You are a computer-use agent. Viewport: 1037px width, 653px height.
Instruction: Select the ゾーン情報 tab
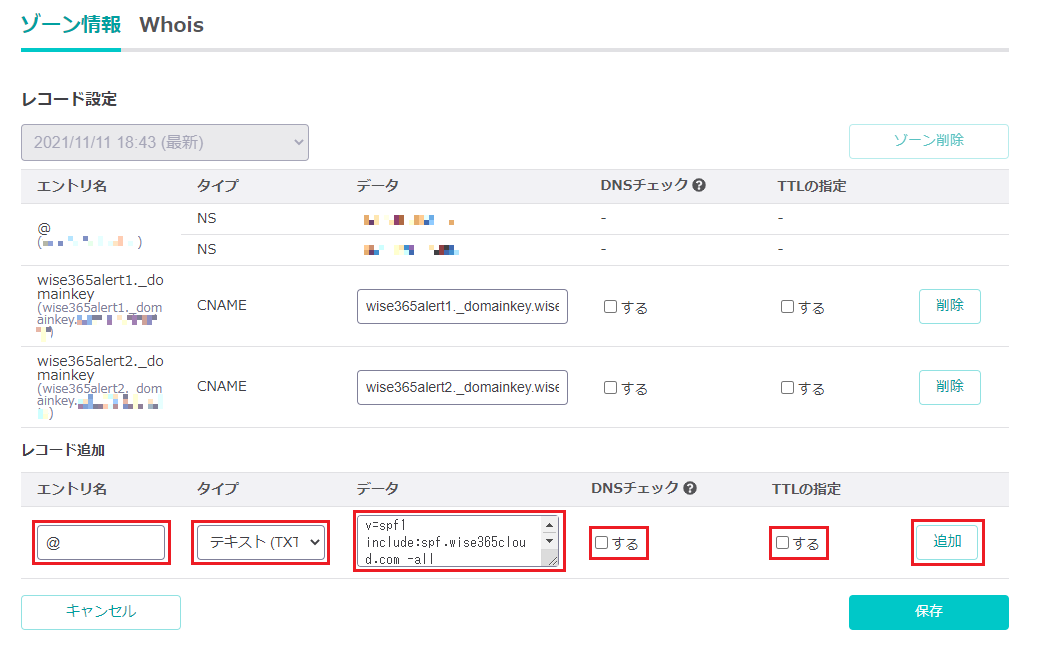click(x=70, y=25)
